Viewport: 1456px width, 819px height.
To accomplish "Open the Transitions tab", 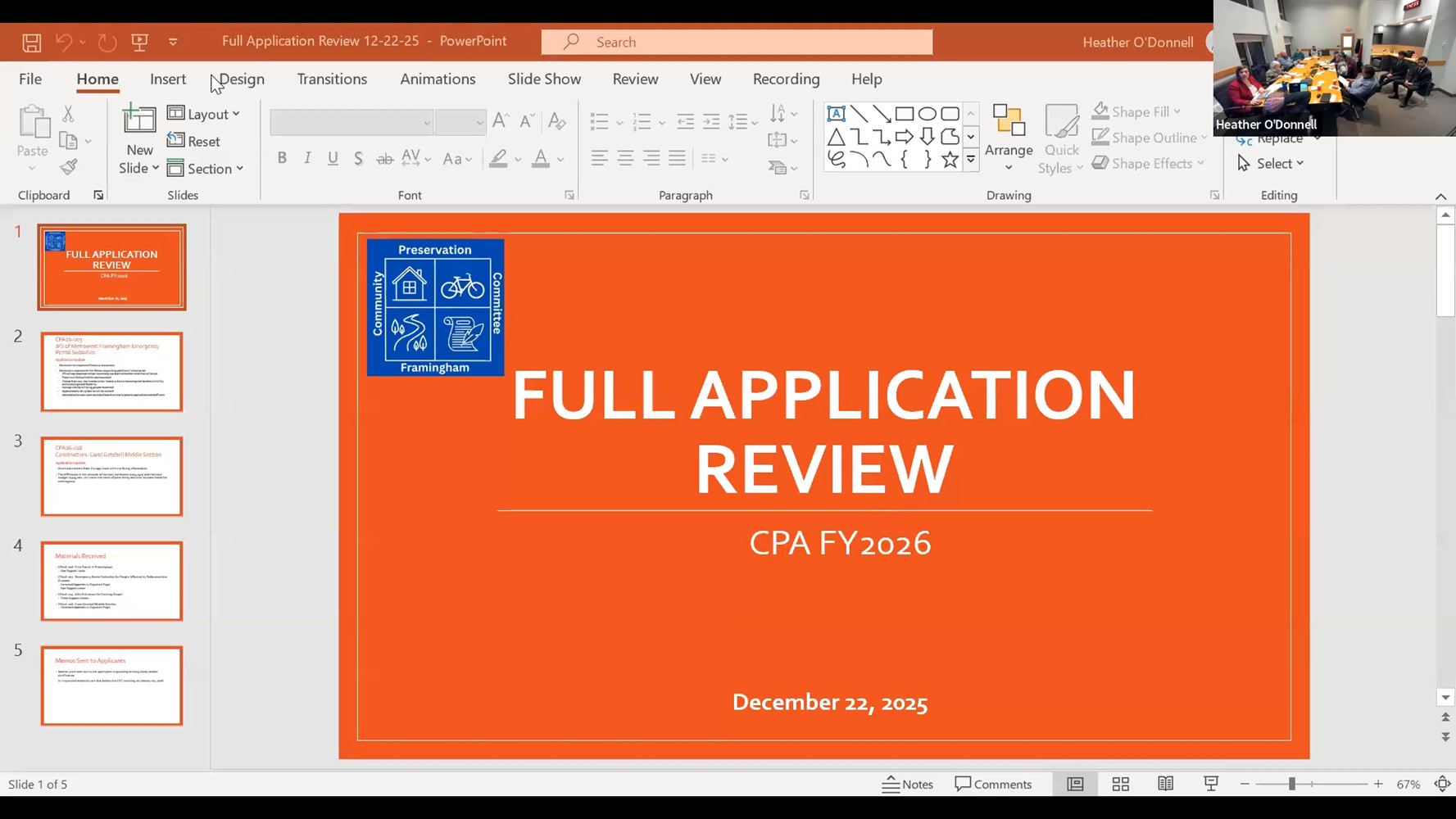I will click(x=332, y=79).
